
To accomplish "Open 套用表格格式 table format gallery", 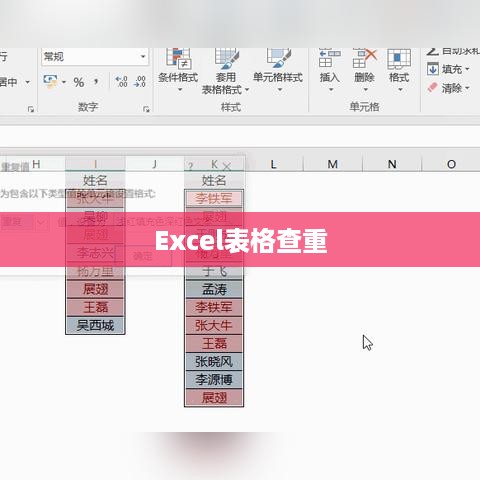I will pyautogui.click(x=226, y=71).
